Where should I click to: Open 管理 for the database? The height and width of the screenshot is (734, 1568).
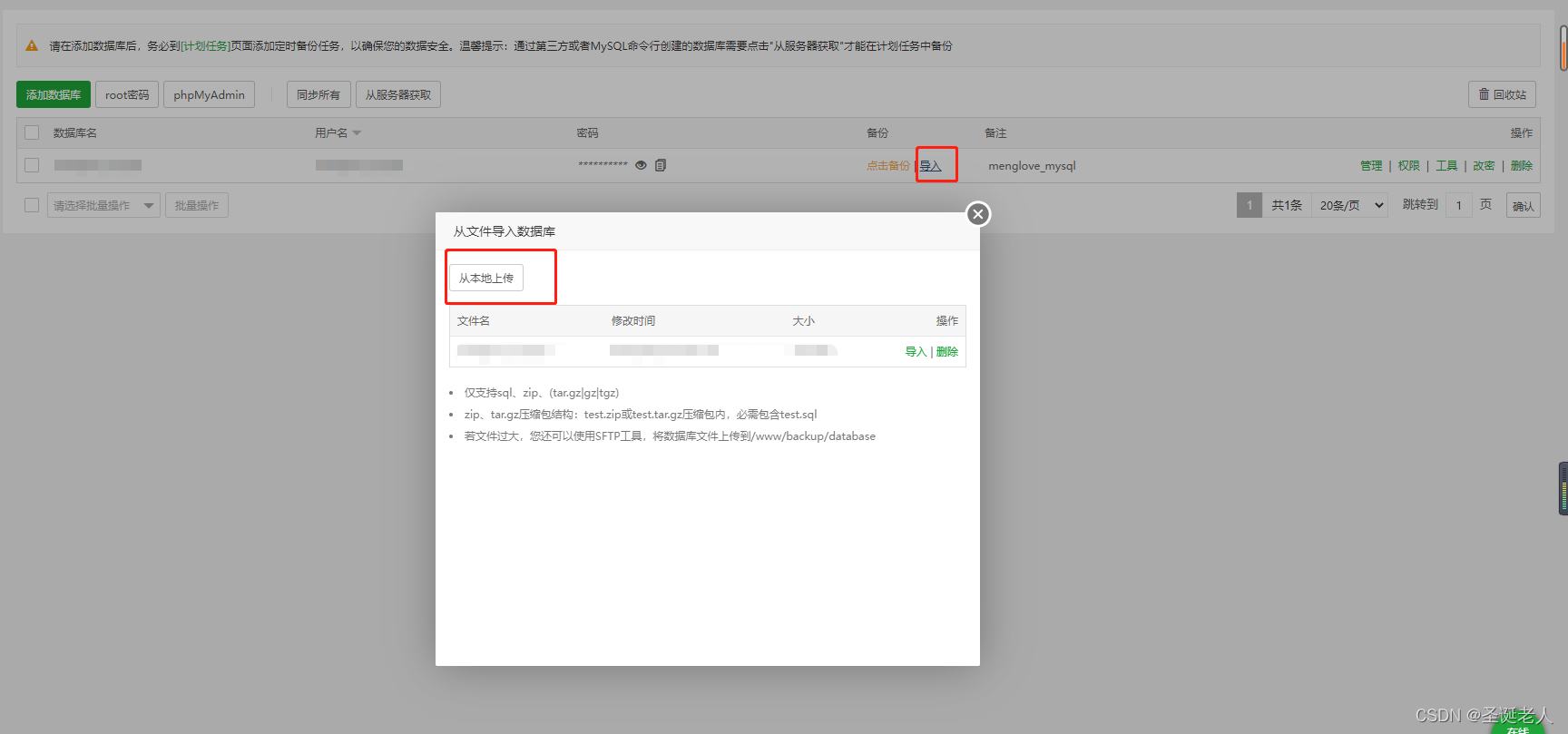coord(1371,165)
